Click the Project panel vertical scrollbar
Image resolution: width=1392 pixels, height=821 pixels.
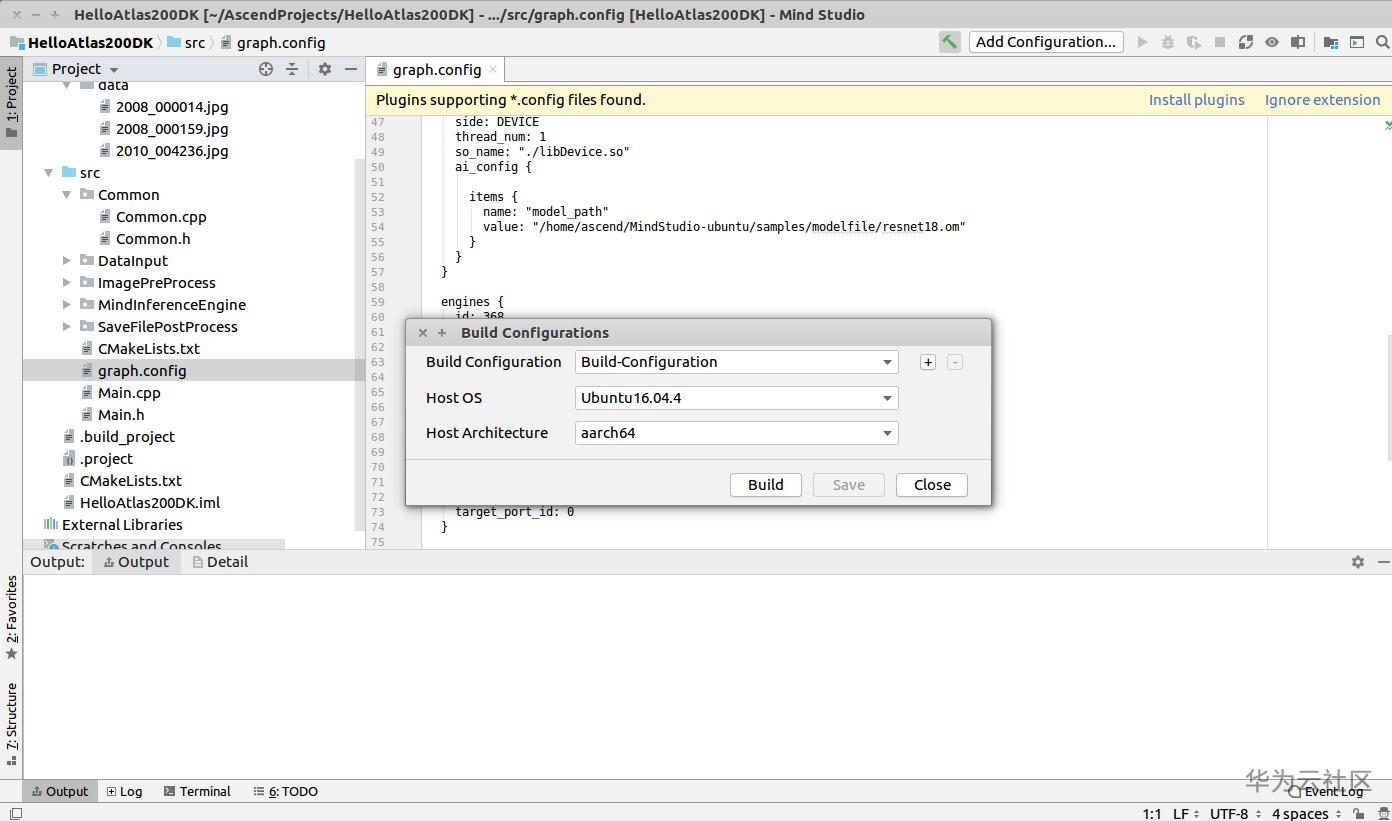point(360,345)
